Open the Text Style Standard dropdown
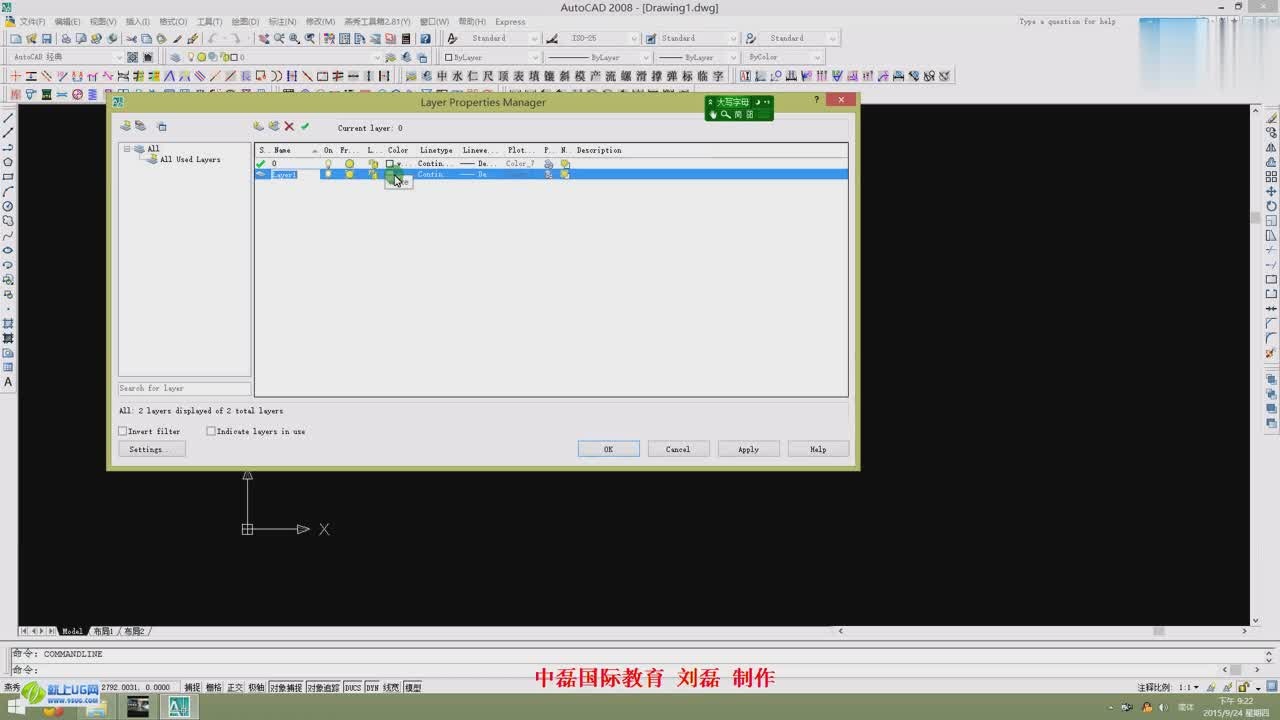The height and width of the screenshot is (720, 1280). [534, 38]
